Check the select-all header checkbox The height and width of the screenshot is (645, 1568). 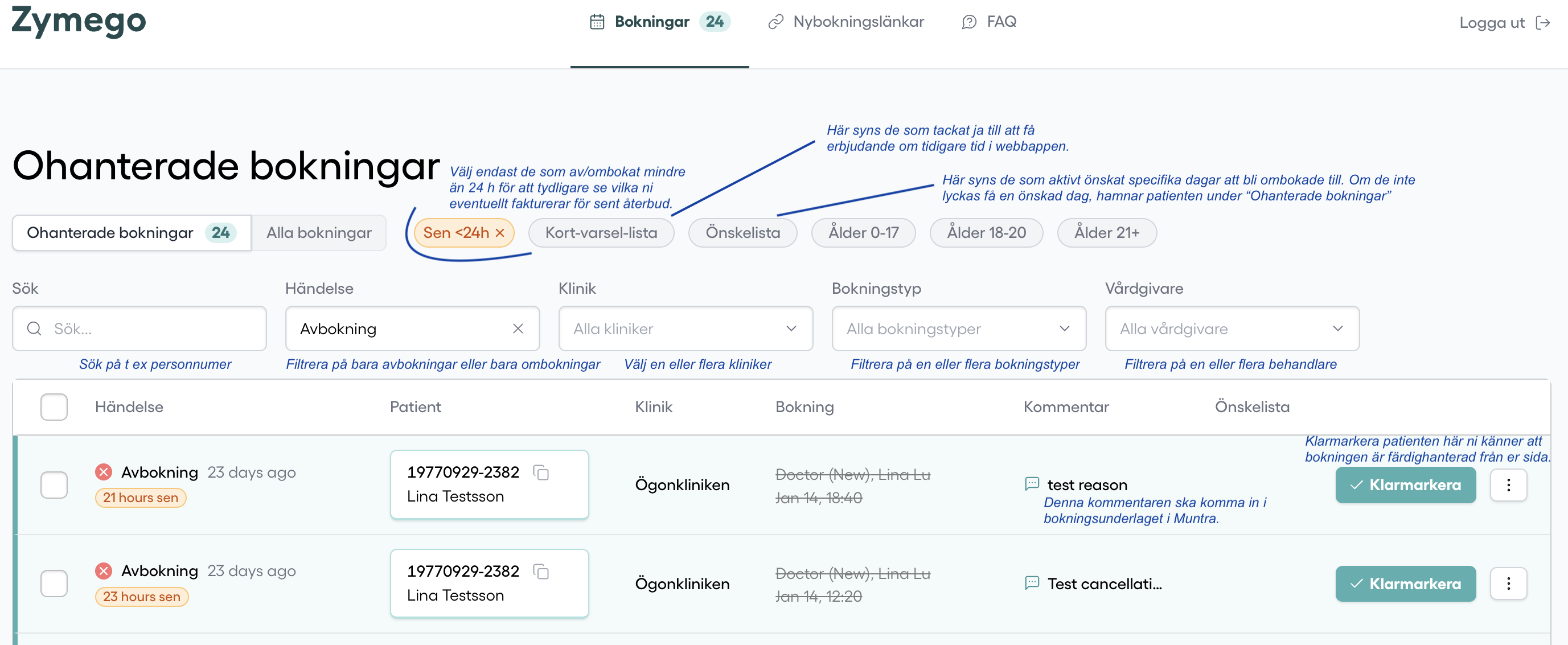(54, 406)
